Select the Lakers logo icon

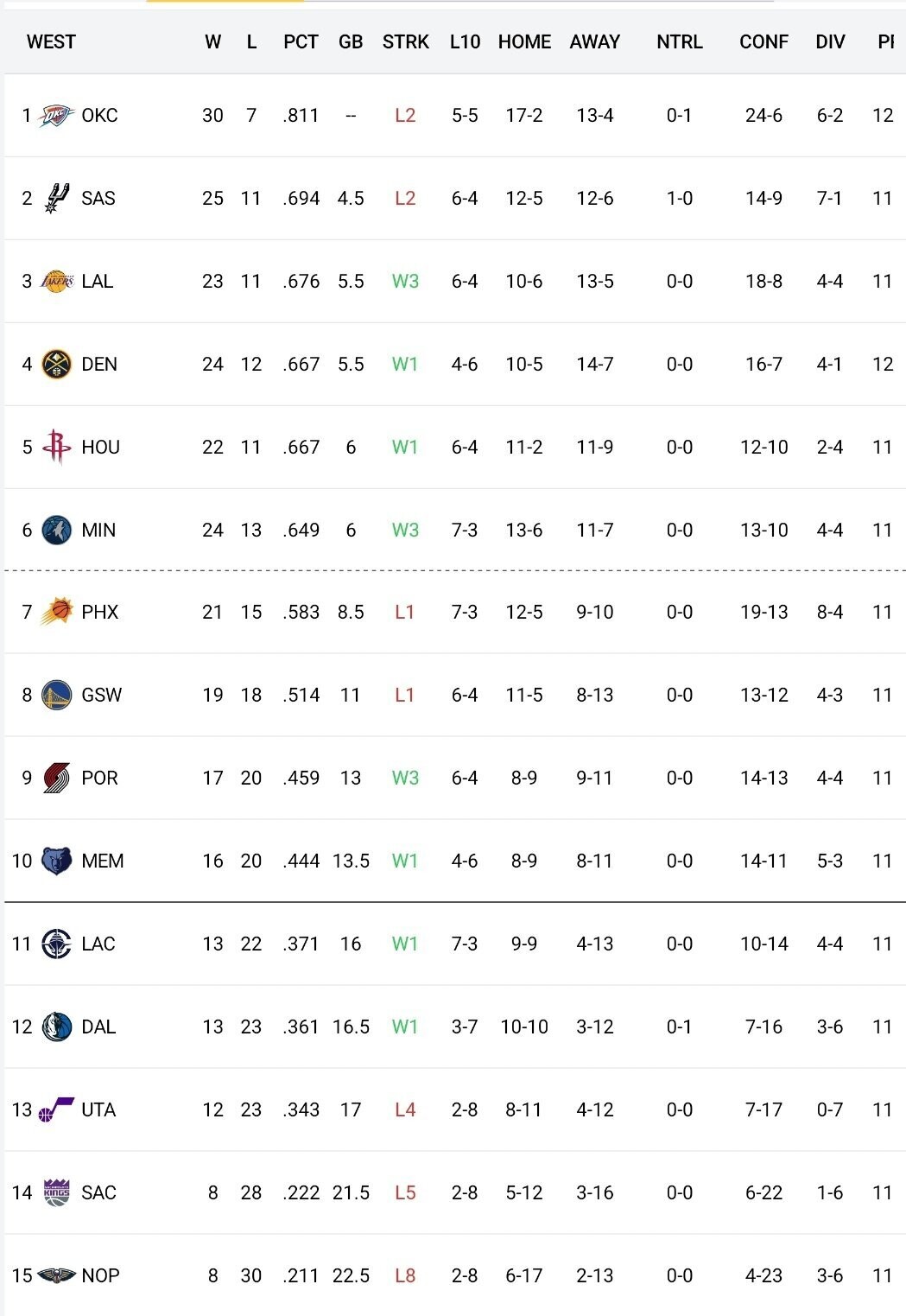click(x=57, y=281)
